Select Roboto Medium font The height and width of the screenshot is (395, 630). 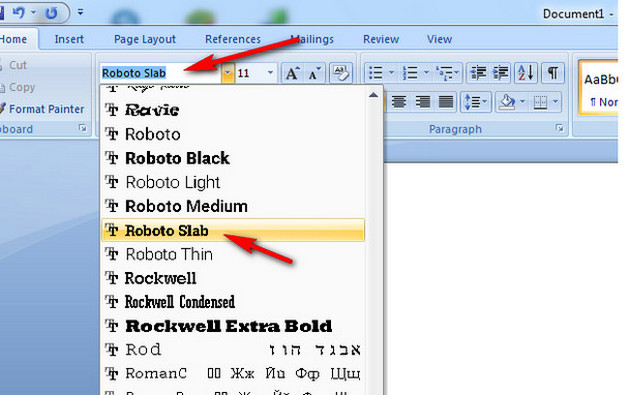pyautogui.click(x=233, y=206)
